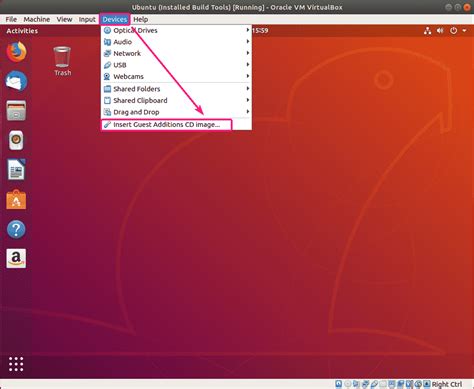Open the Amazon launcher in dock
474x389 pixels.
16,258
